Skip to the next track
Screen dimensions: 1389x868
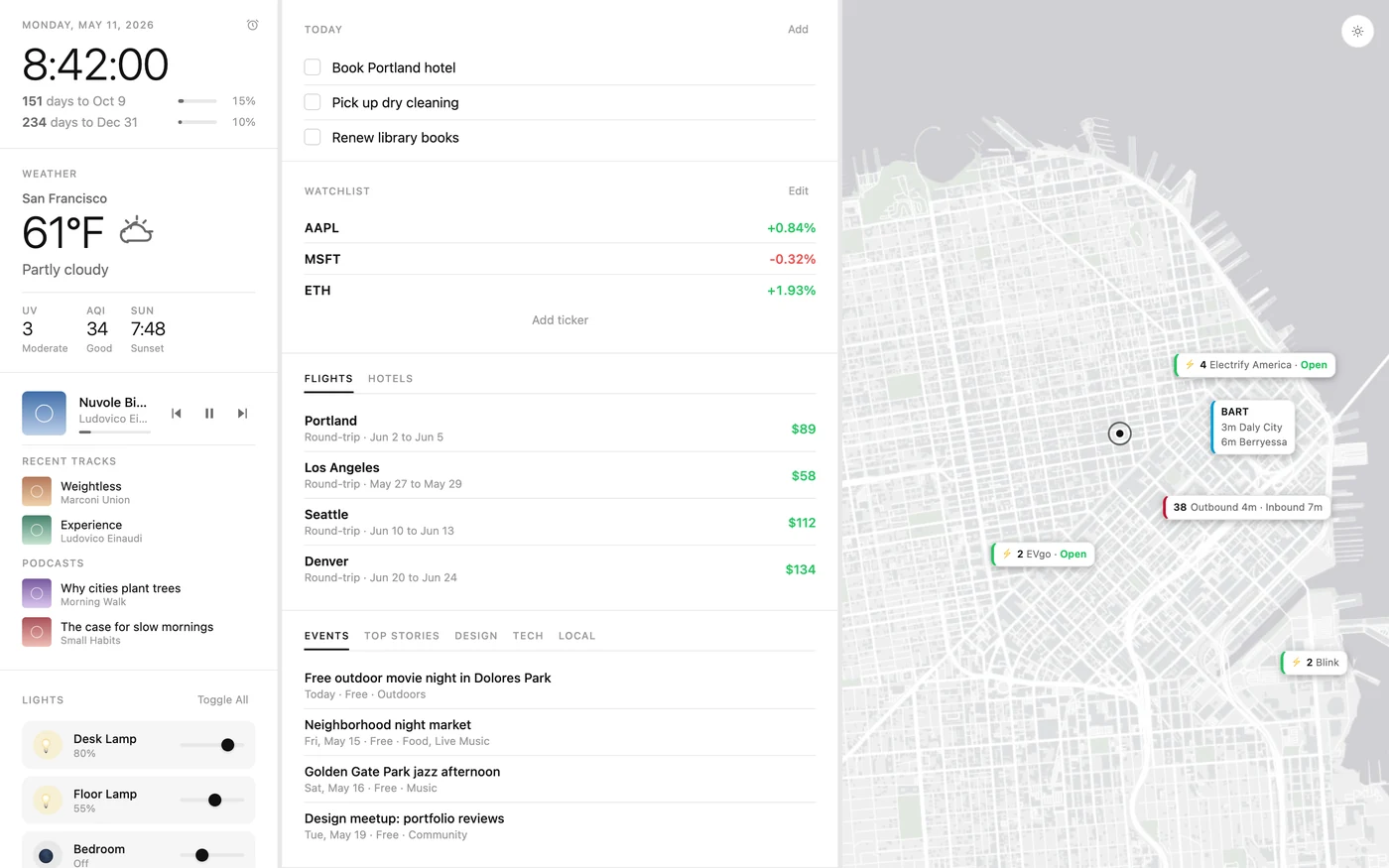pos(242,414)
